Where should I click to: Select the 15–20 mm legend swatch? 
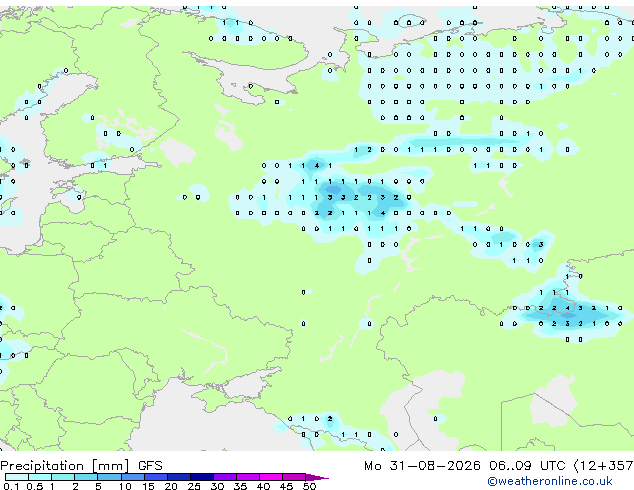156,477
